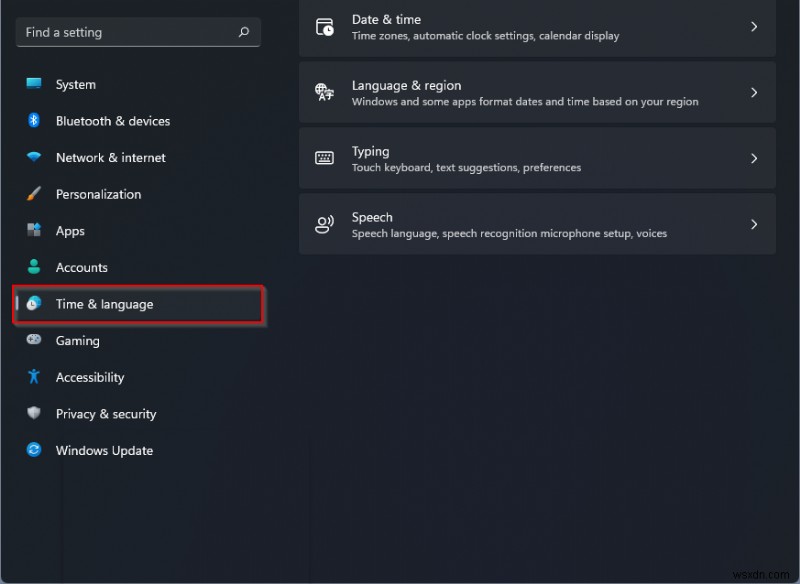Click the System sidebar icon
The height and width of the screenshot is (584, 800).
[x=32, y=84]
